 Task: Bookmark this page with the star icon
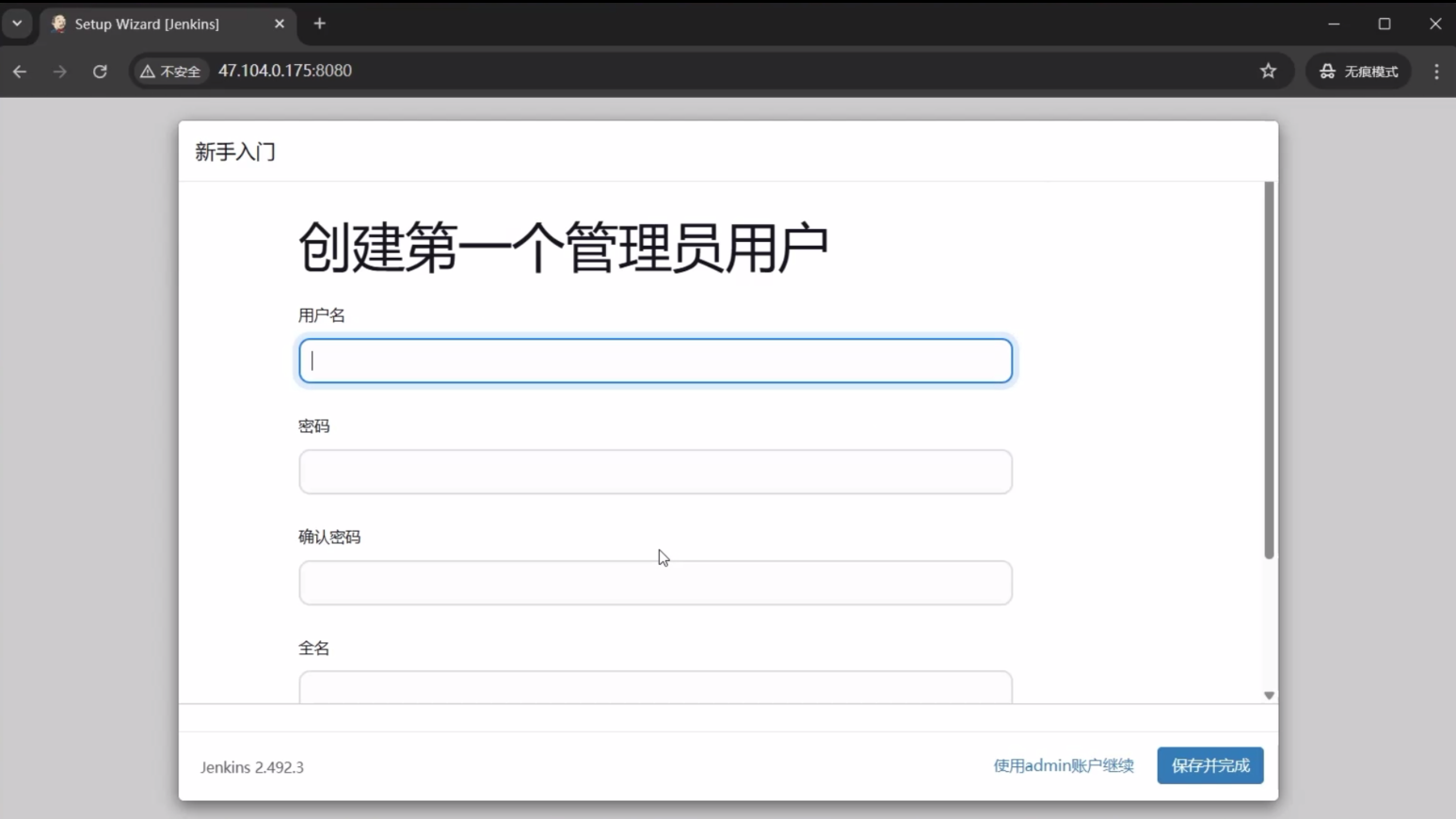coord(1268,71)
